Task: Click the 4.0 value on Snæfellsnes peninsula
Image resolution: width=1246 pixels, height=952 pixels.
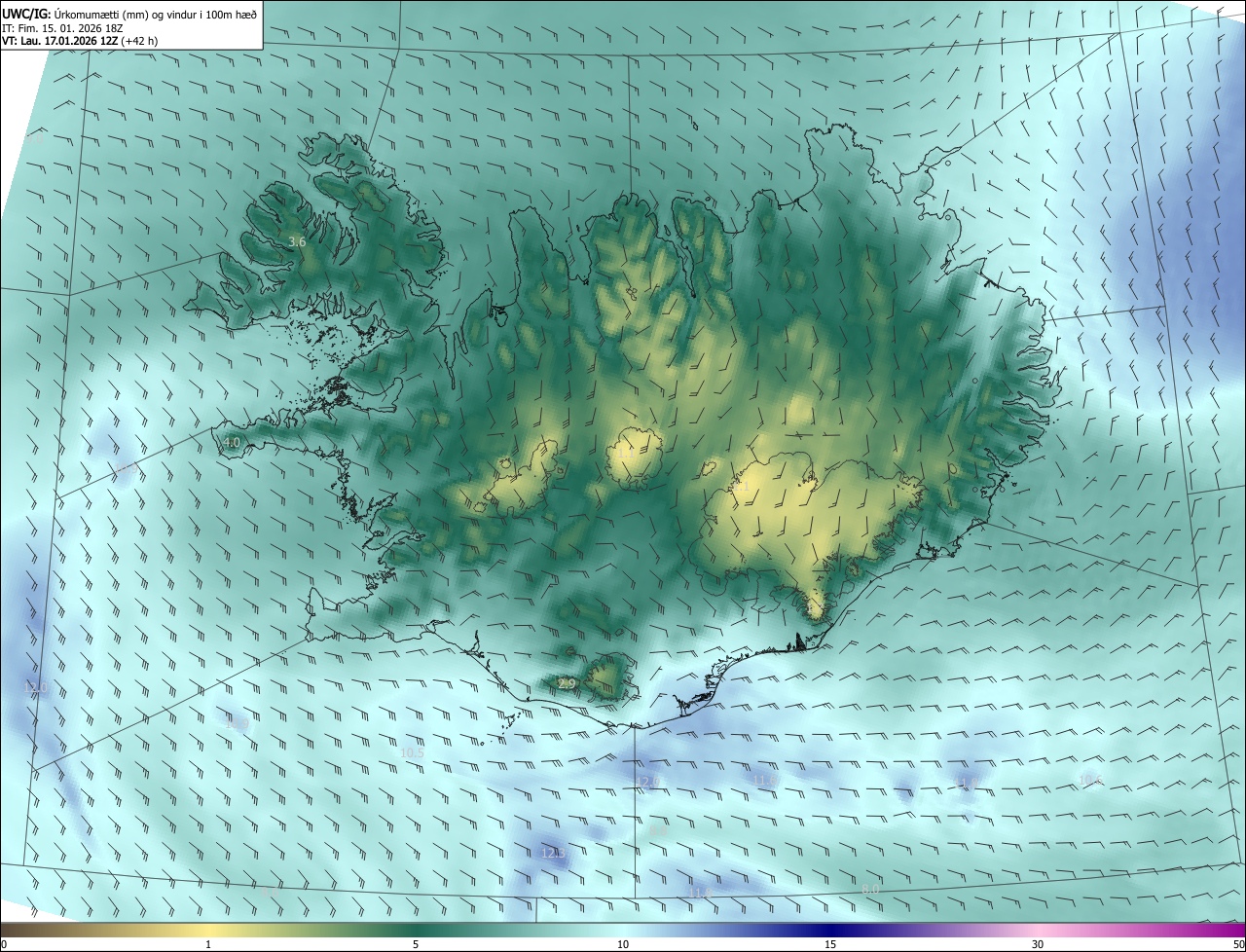Action: [232, 442]
